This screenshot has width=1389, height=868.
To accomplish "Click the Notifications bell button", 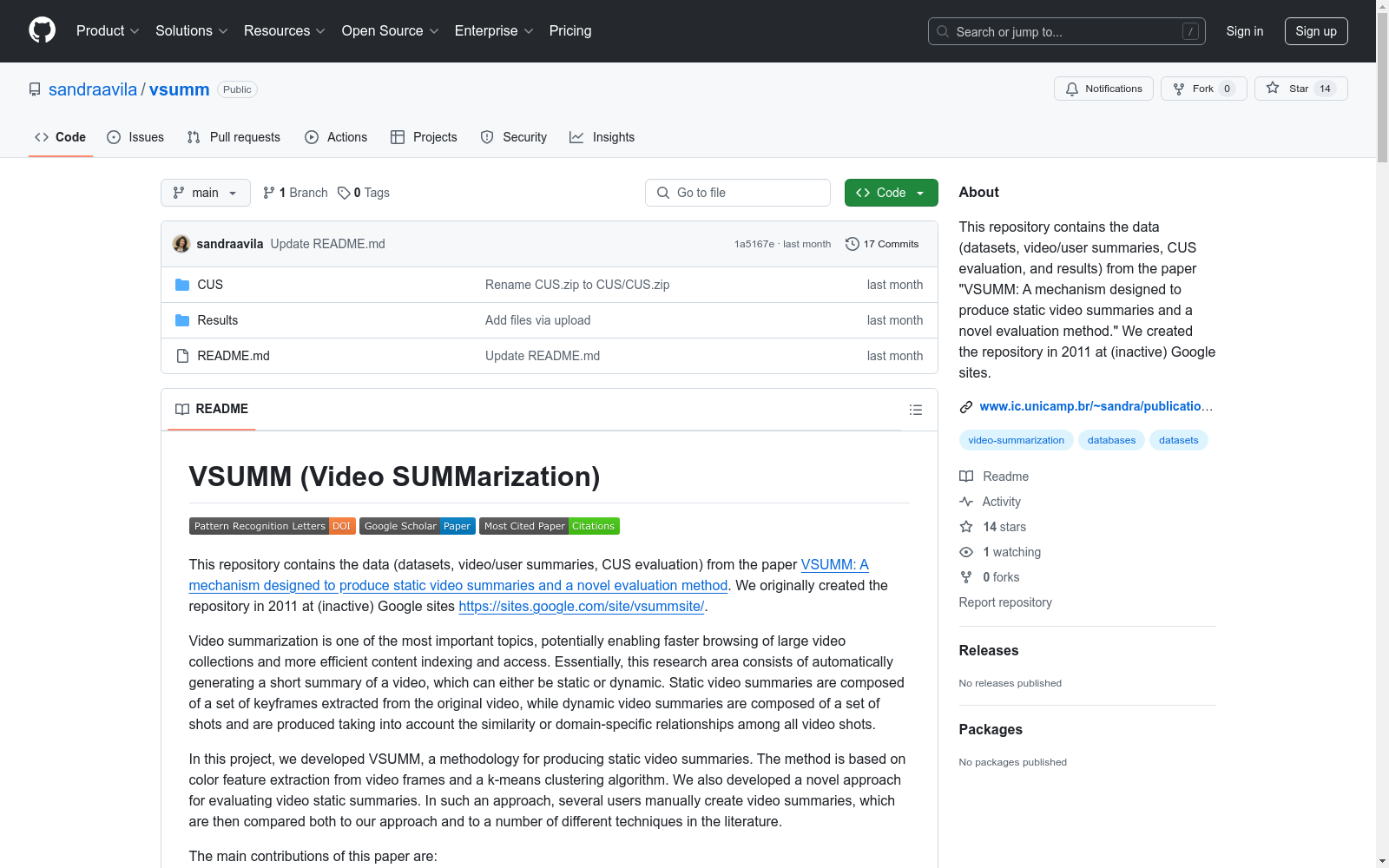I will click(1103, 89).
